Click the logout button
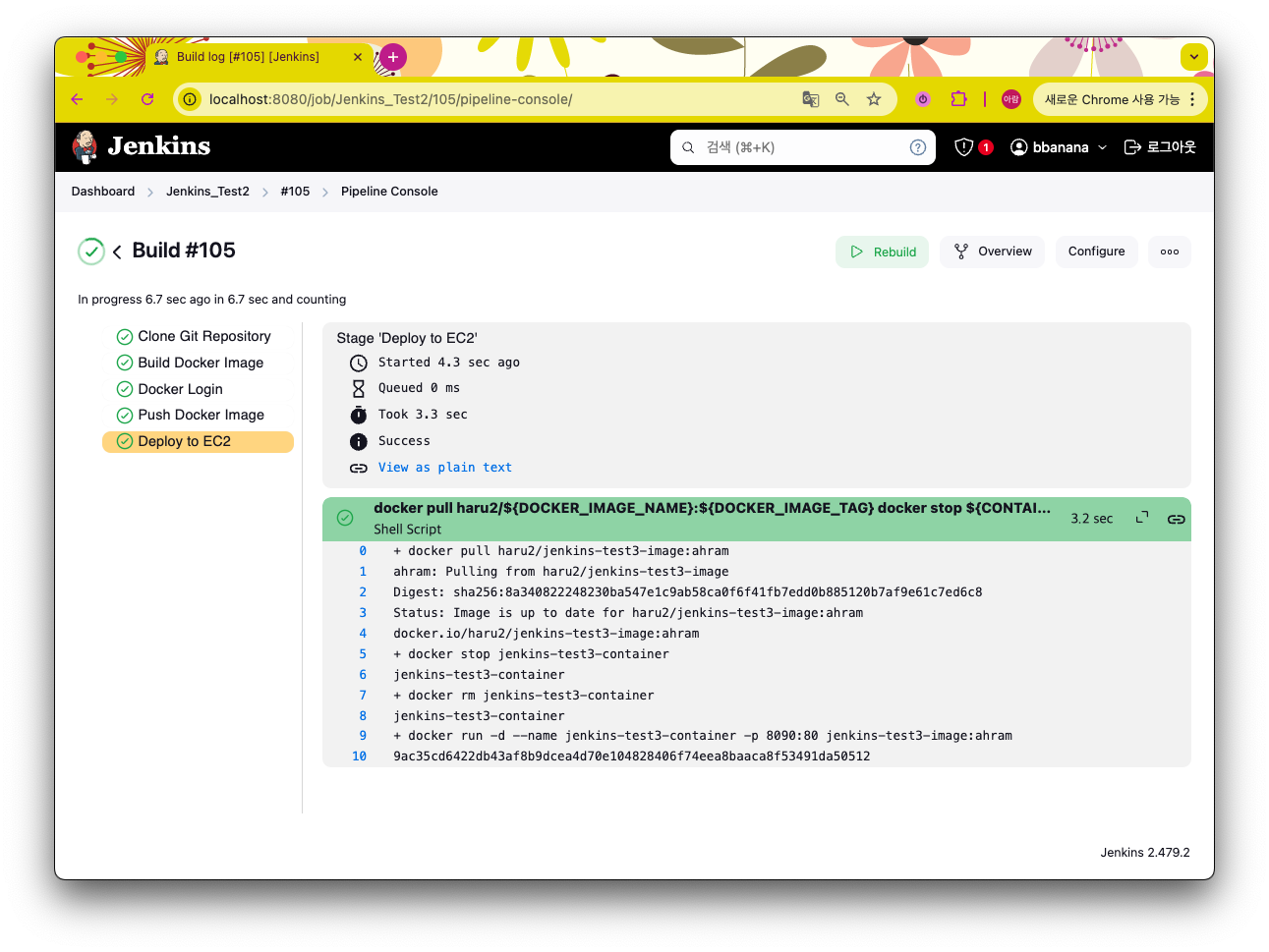 pos(1160,147)
